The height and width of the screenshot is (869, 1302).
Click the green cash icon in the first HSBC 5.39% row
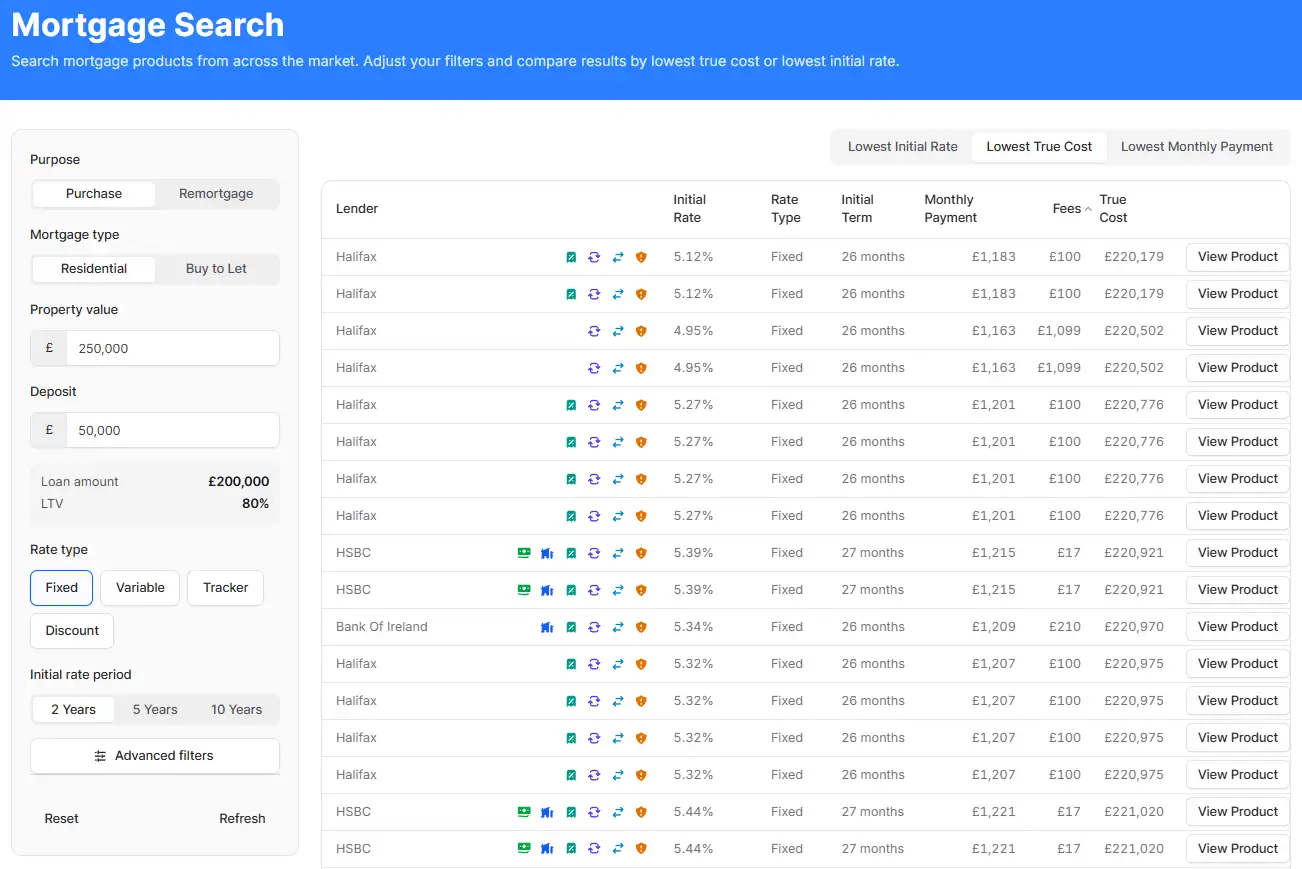point(523,552)
